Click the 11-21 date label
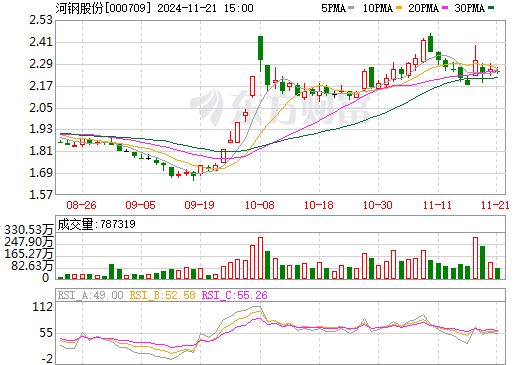 point(495,205)
